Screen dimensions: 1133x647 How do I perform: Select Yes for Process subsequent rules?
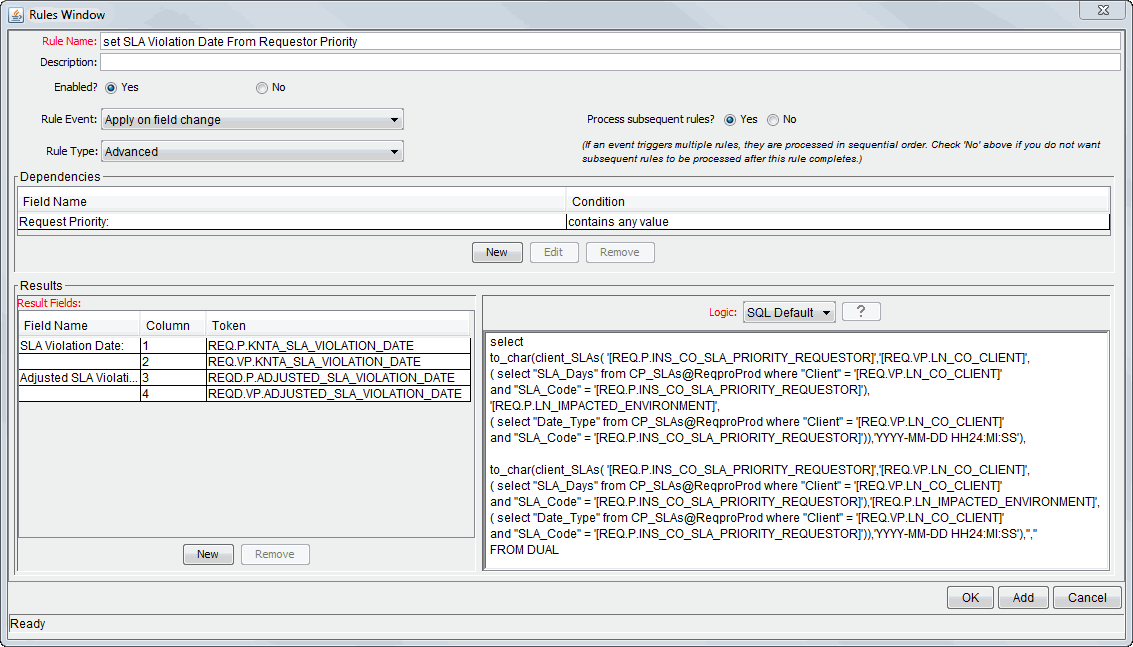(730, 120)
